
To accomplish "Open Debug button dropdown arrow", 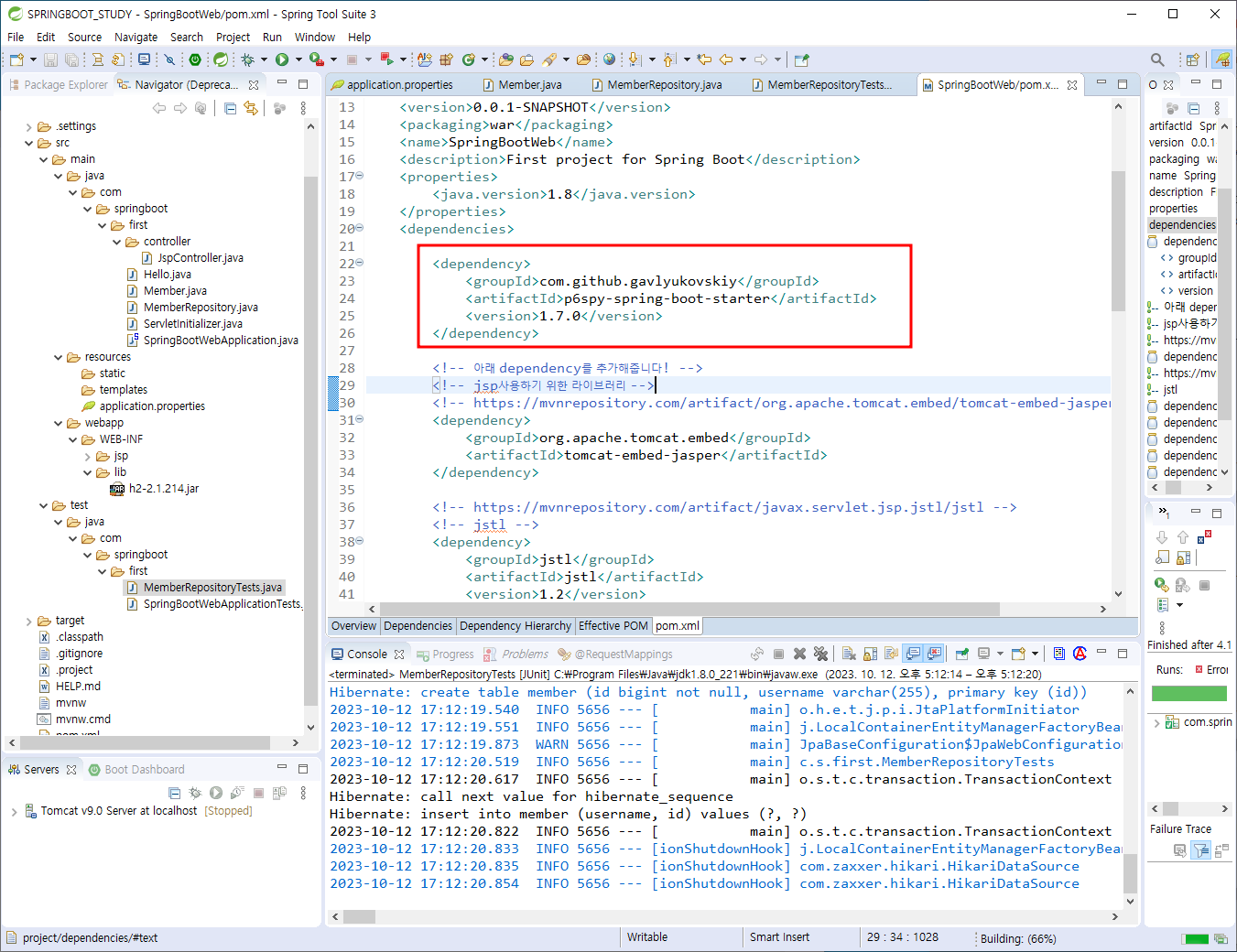I will pos(264,59).
